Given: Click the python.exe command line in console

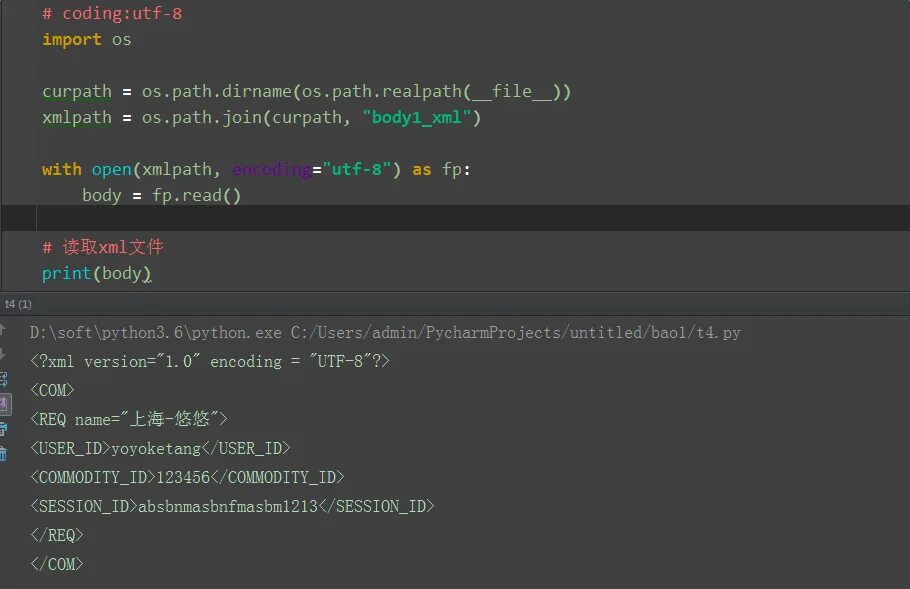Looking at the screenshot, I should [385, 333].
